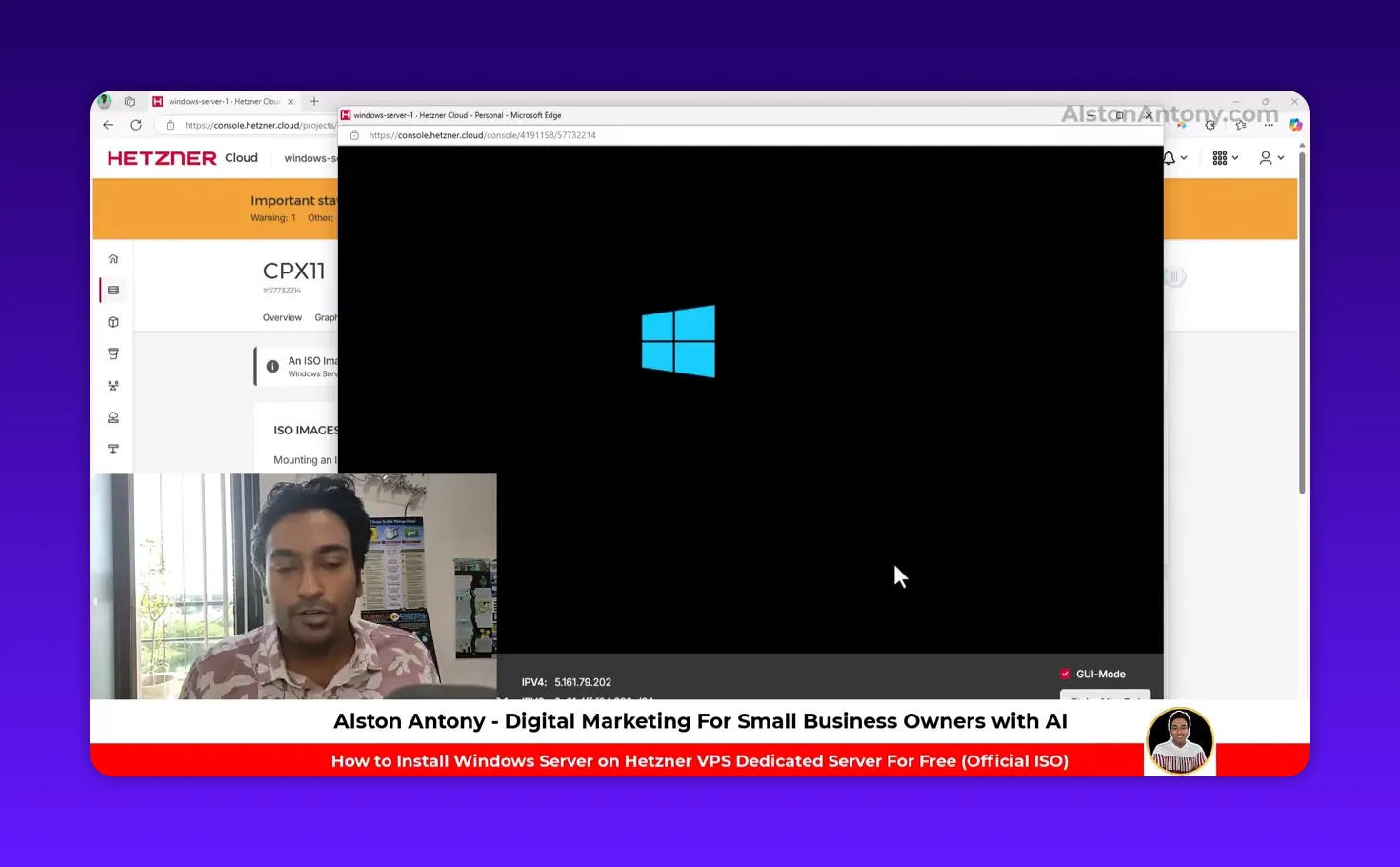Reload the page using the refresh icon

click(x=136, y=125)
